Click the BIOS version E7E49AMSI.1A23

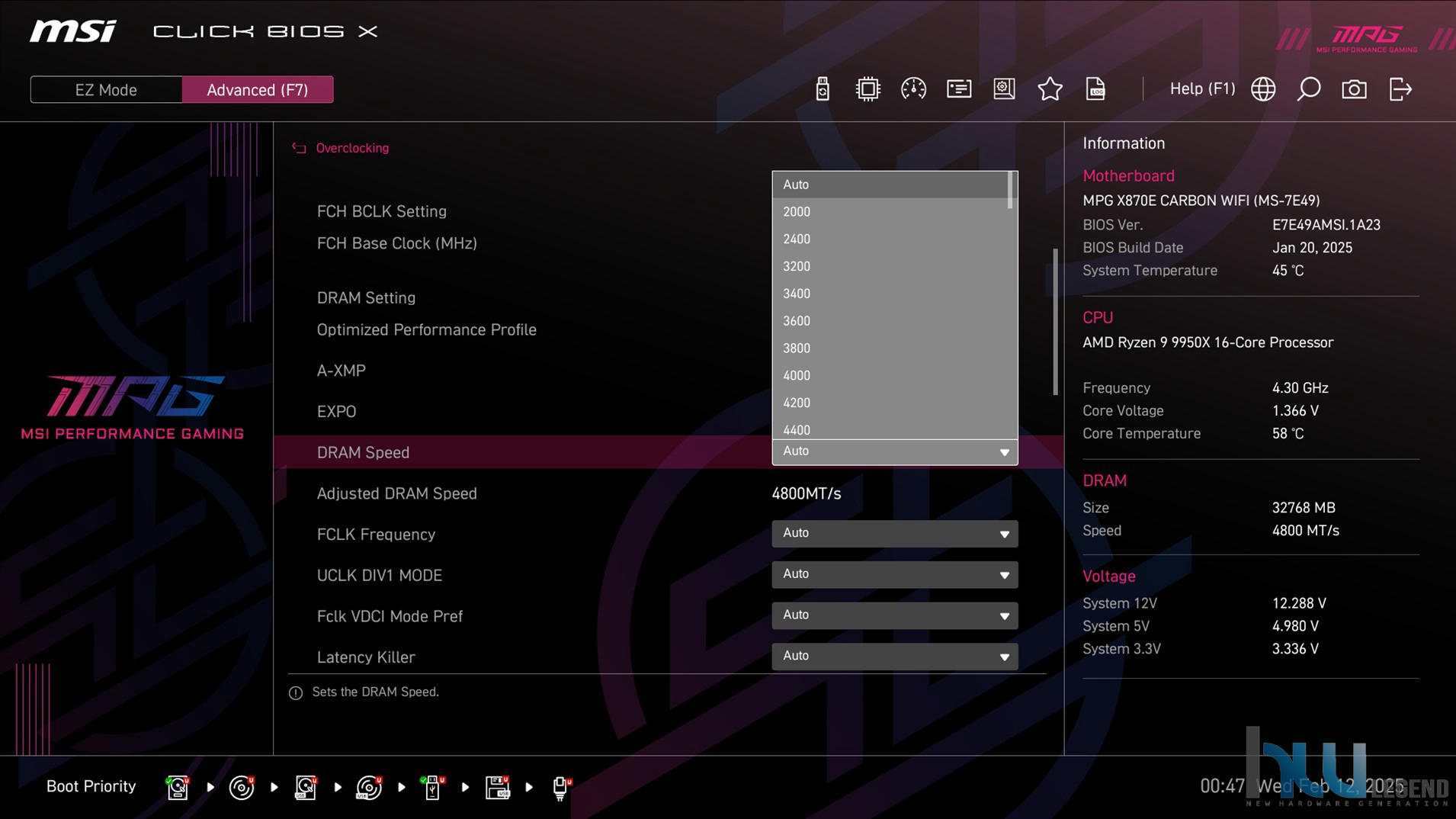click(x=1326, y=225)
